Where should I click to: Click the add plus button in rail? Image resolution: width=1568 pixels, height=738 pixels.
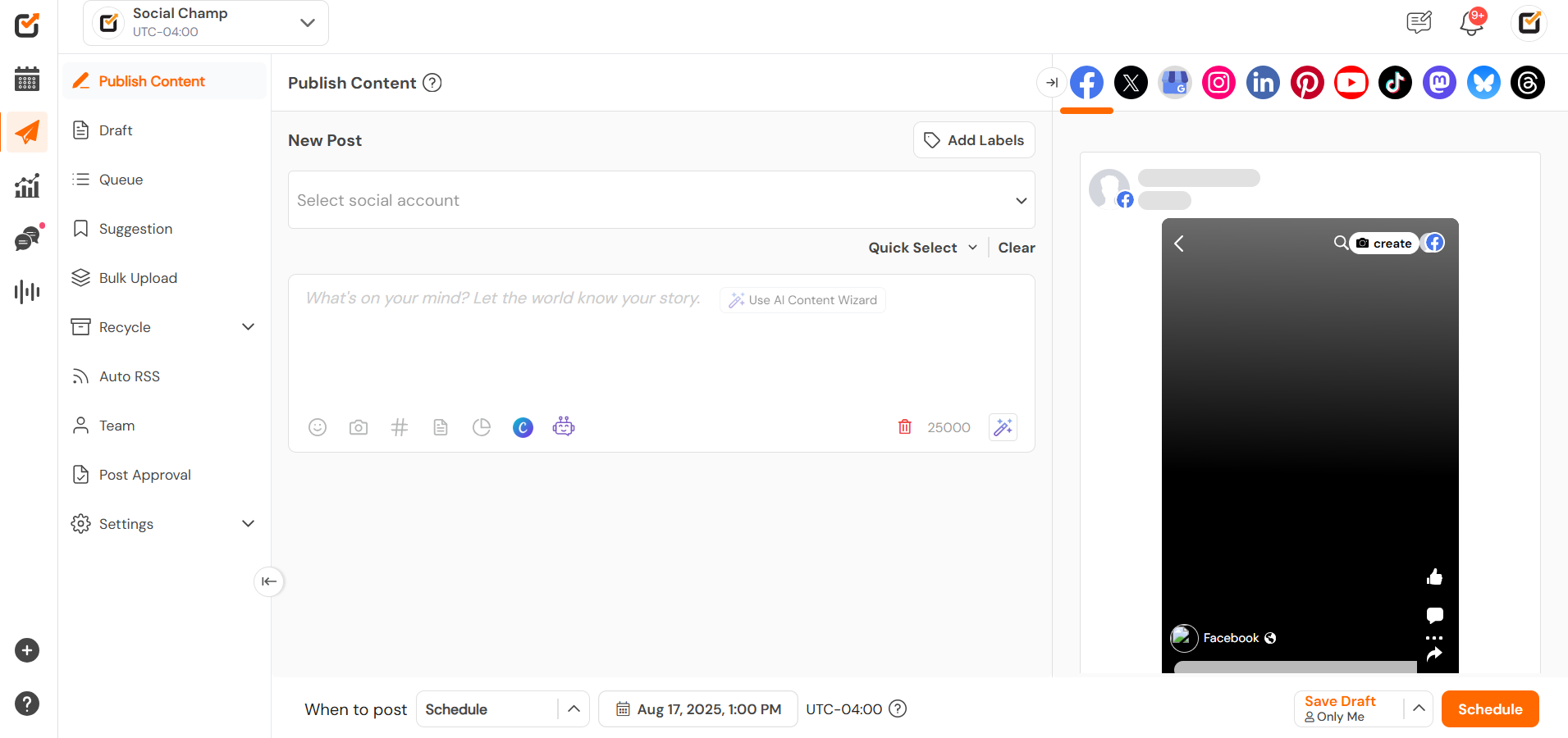(x=27, y=650)
